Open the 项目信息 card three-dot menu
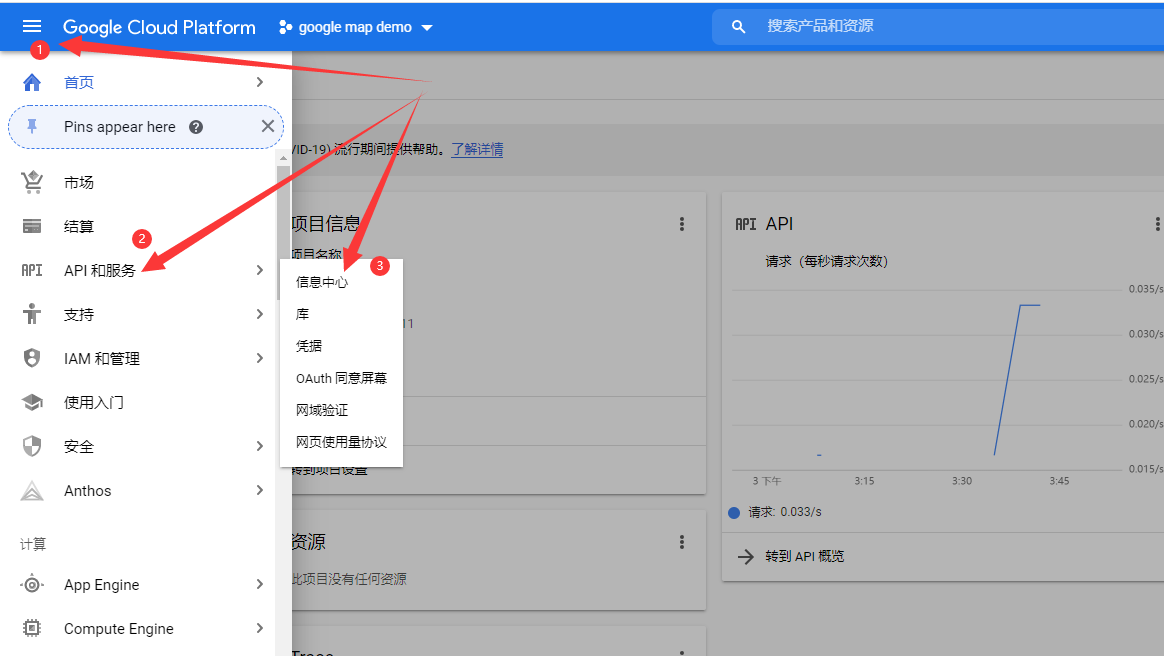The width and height of the screenshot is (1164, 656). [681, 224]
